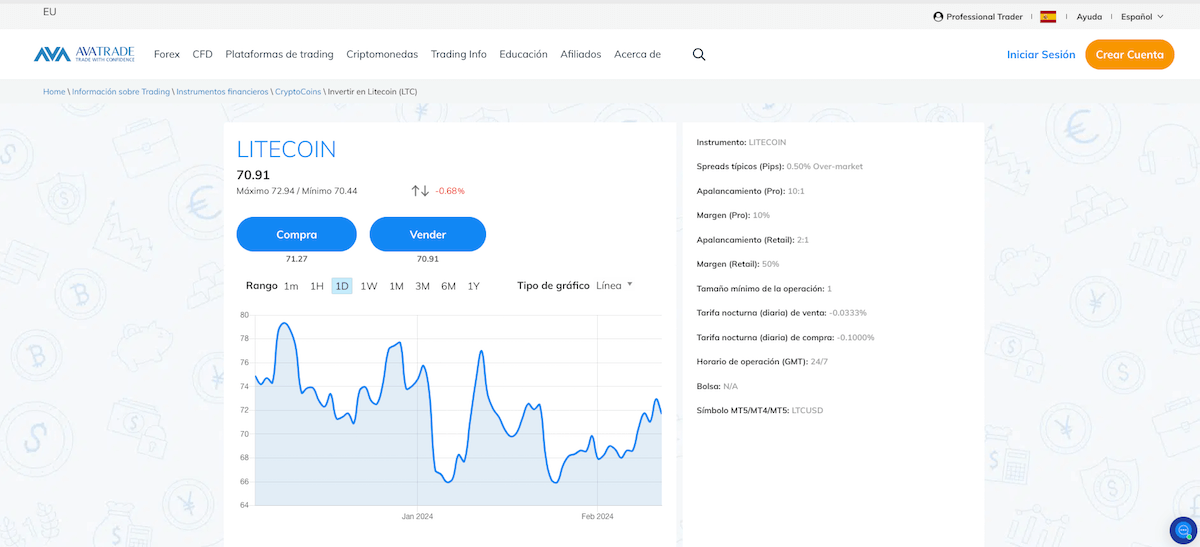Open the CFD menu
Screen dimensions: 1200x547
(203, 55)
